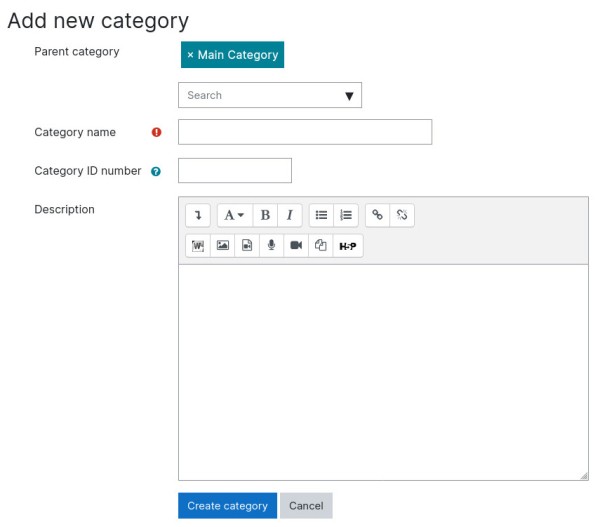Viewport: 600px width, 527px height.
Task: Remove link with the unlink icon
Action: (x=402, y=215)
